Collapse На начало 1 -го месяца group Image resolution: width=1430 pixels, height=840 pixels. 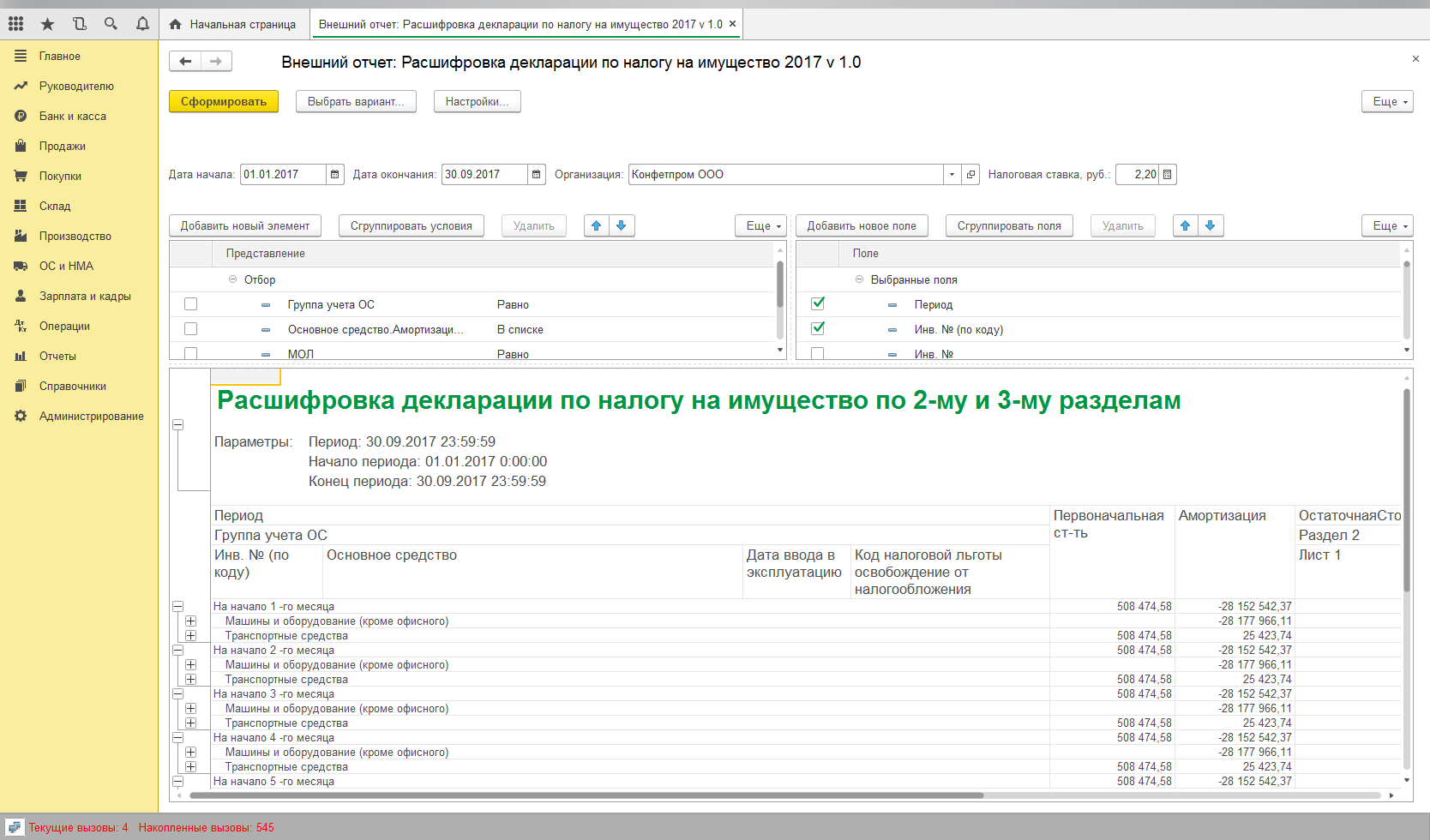tap(178, 606)
